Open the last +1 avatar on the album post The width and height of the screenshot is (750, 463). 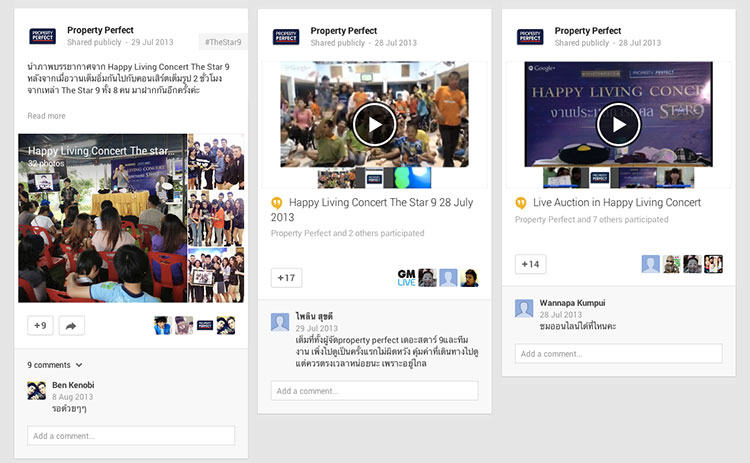(x=226, y=326)
